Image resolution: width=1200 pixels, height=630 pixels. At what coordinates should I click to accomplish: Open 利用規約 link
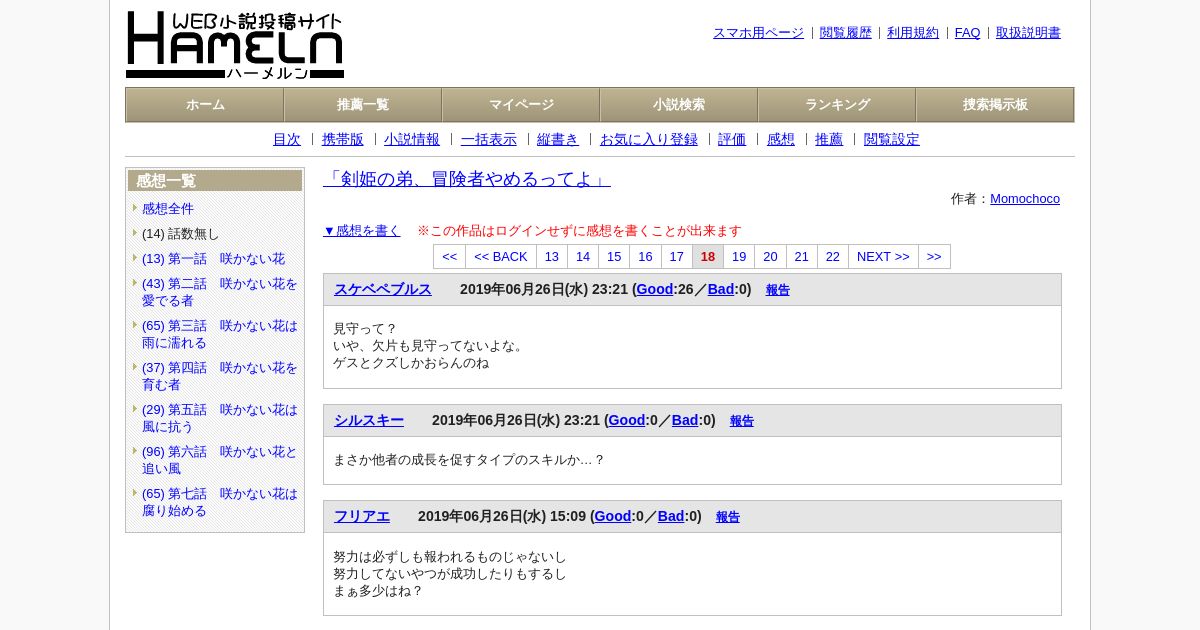[x=913, y=32]
